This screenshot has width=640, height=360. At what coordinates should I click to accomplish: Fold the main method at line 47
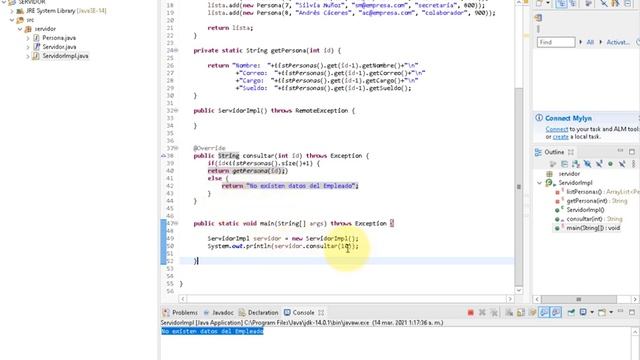pyautogui.click(x=176, y=224)
